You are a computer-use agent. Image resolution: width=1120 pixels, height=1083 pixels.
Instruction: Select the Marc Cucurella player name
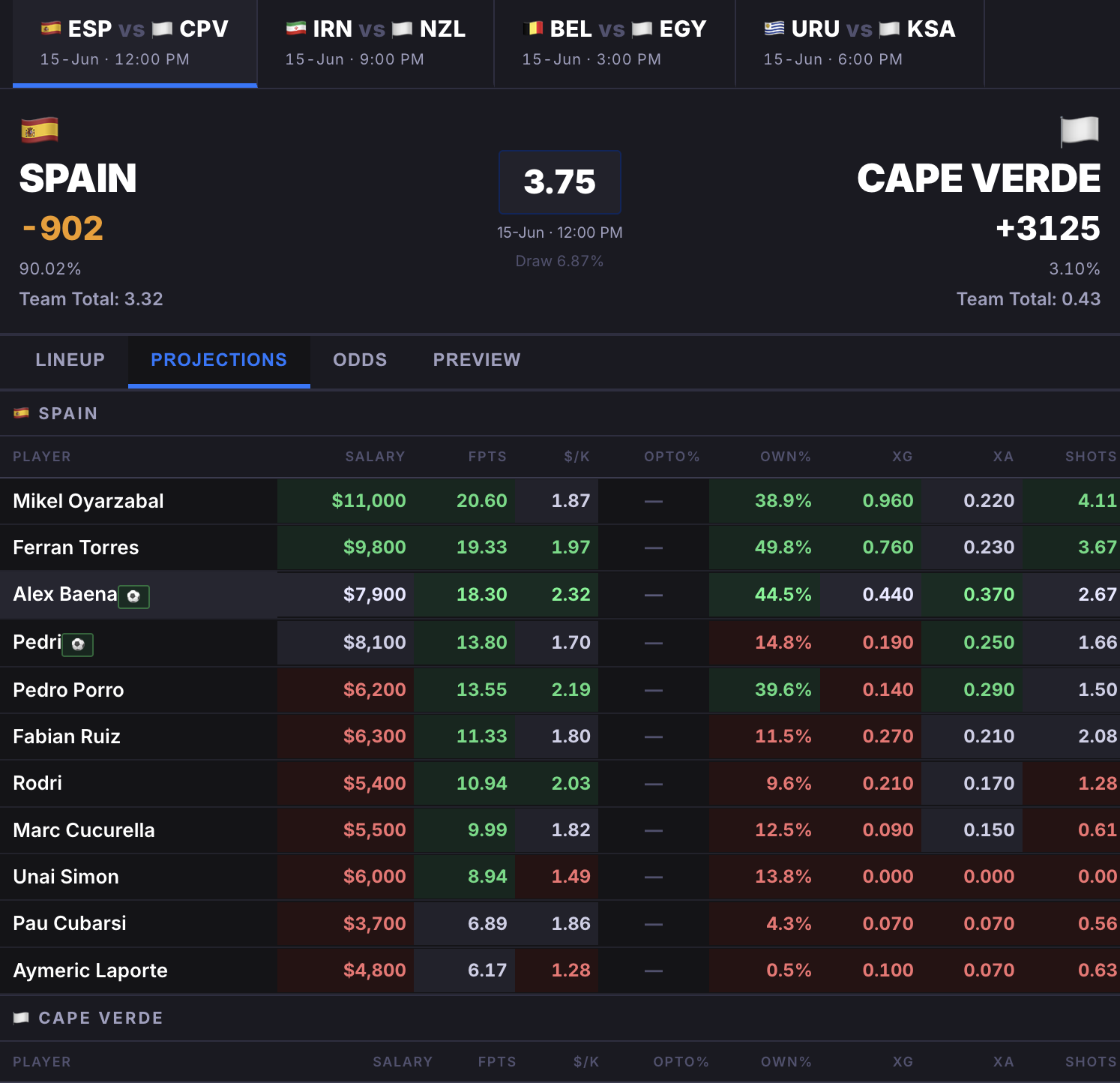[84, 830]
